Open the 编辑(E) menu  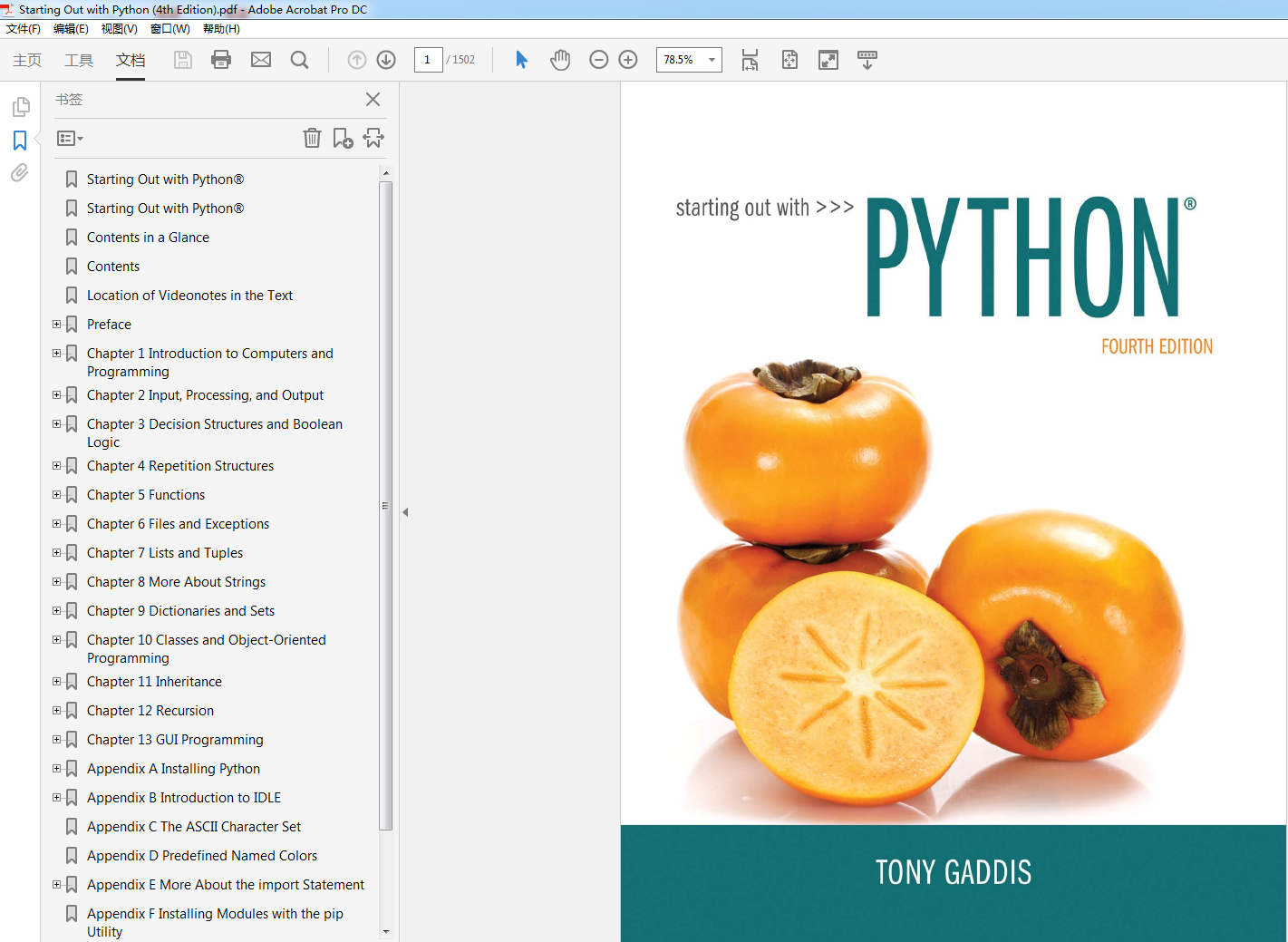tap(71, 29)
